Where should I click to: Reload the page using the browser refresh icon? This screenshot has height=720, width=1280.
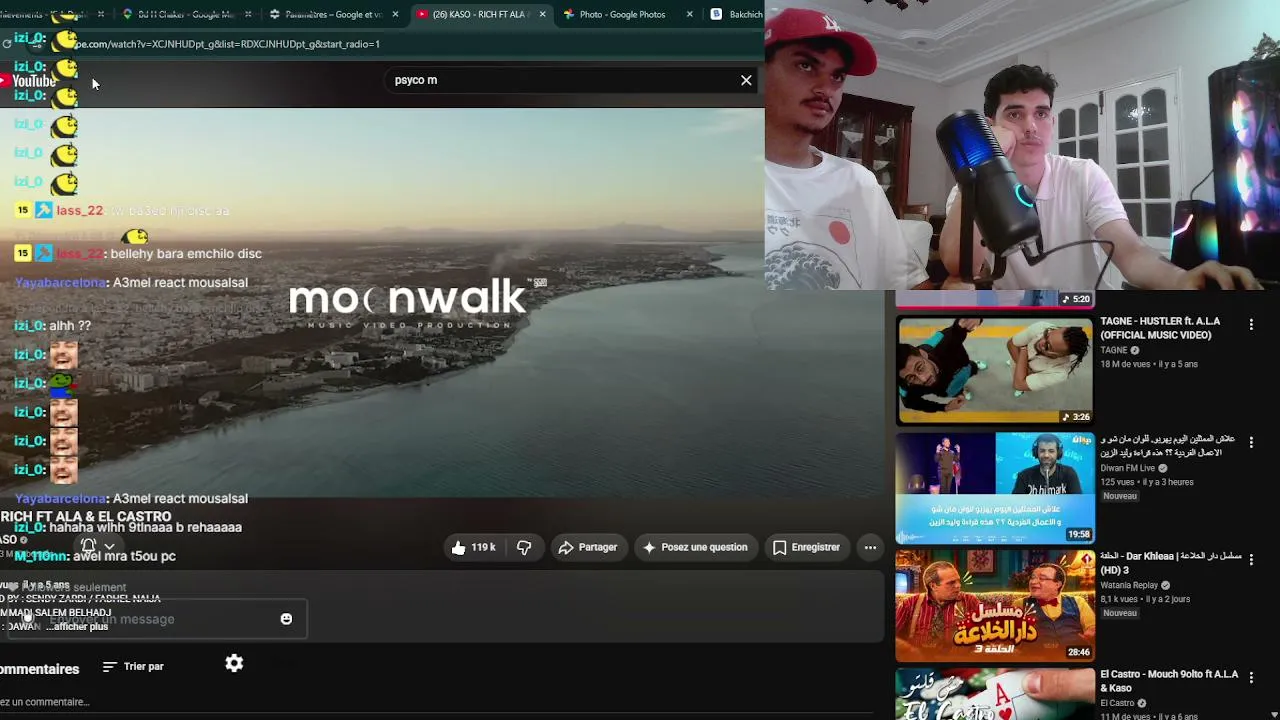point(7,44)
